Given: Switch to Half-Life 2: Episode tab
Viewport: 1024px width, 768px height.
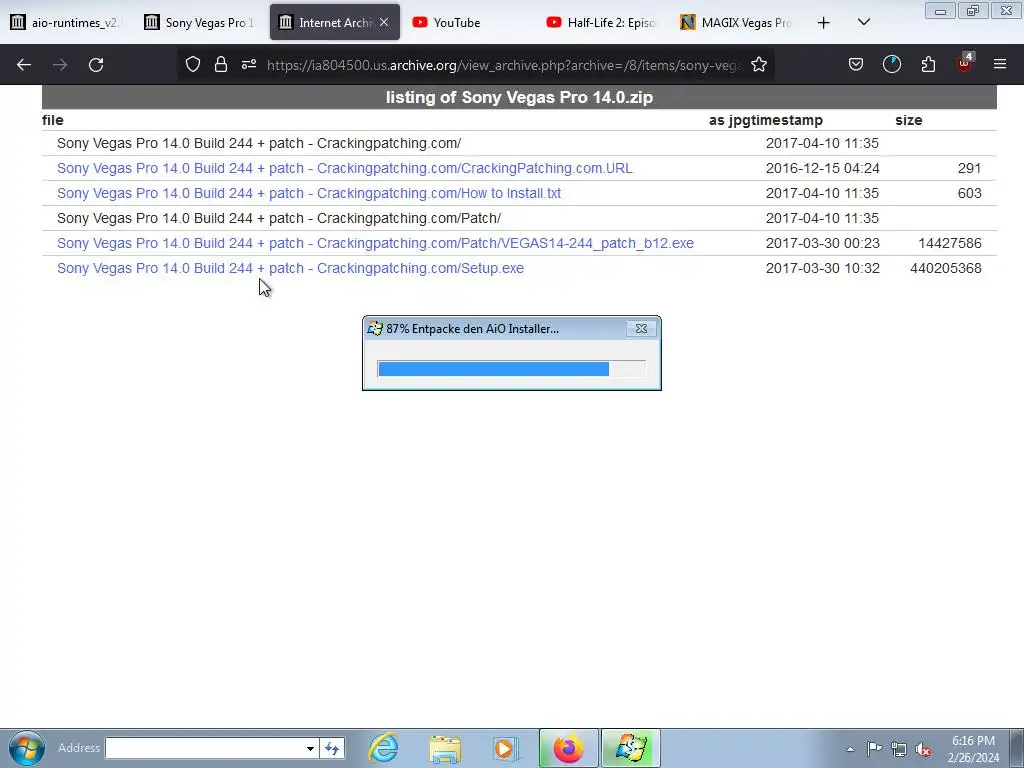Looking at the screenshot, I should pyautogui.click(x=601, y=22).
